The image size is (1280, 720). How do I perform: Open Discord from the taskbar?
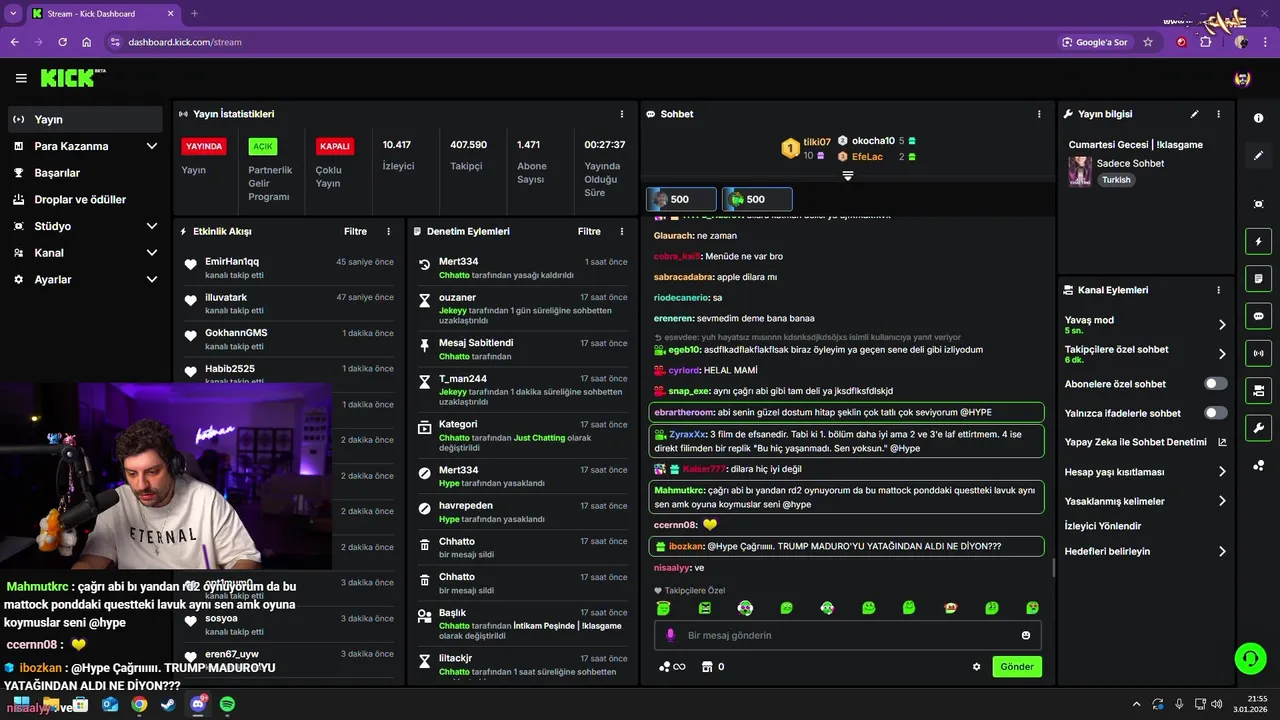(198, 705)
